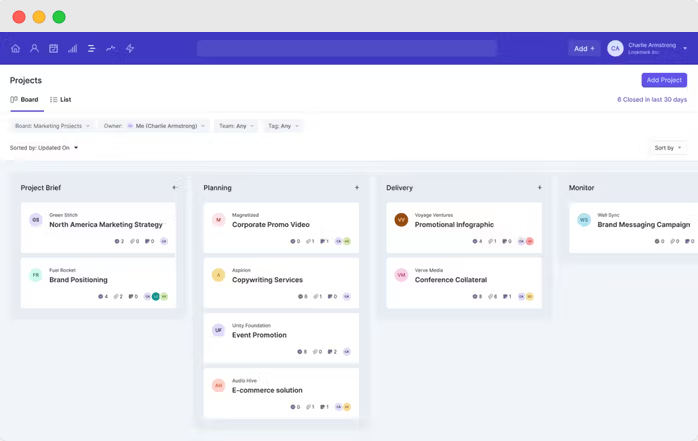Screen dimensions: 698x441
Task: Open the Tag: Any dropdown
Action: pyautogui.click(x=283, y=126)
